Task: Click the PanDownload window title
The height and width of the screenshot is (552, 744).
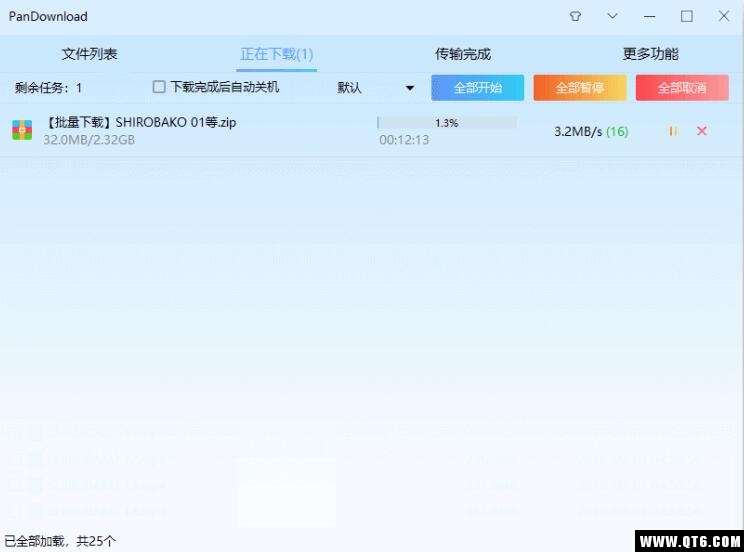Action: pos(48,17)
